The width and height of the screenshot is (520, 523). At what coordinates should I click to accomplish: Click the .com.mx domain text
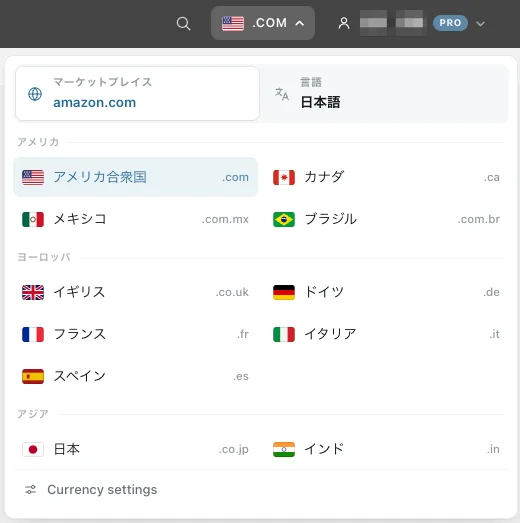(x=225, y=219)
